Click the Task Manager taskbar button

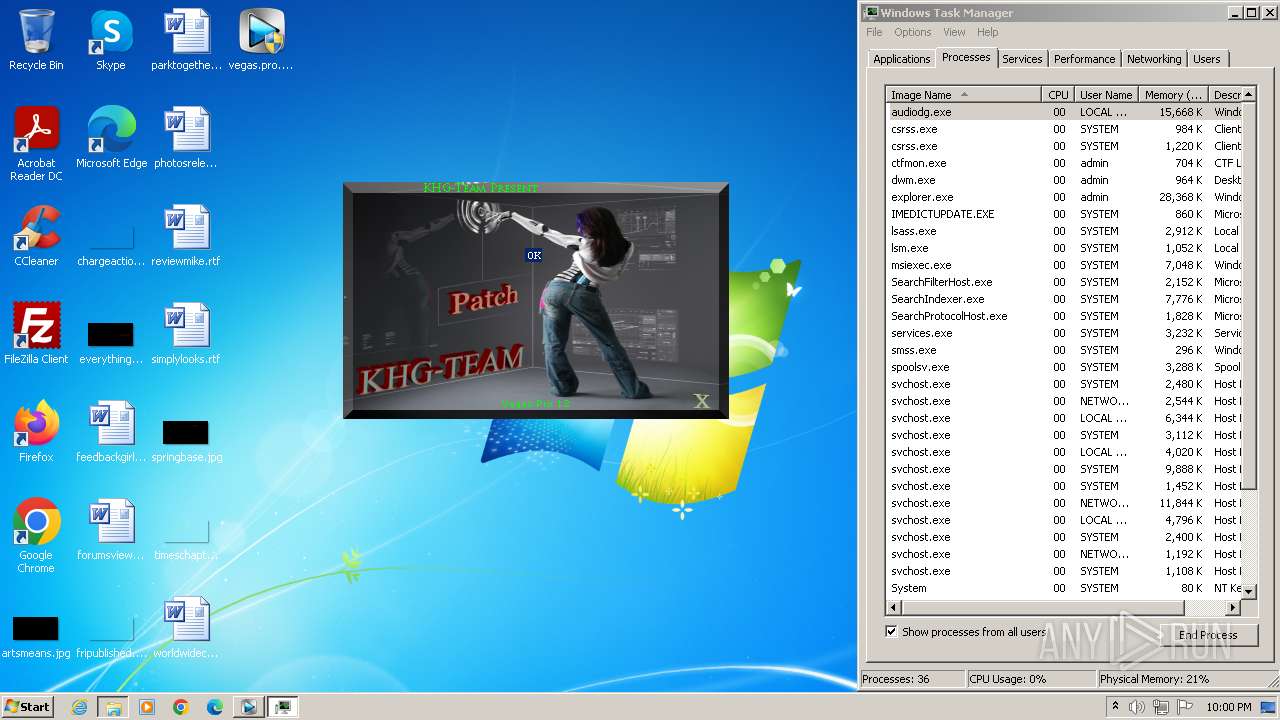click(283, 707)
